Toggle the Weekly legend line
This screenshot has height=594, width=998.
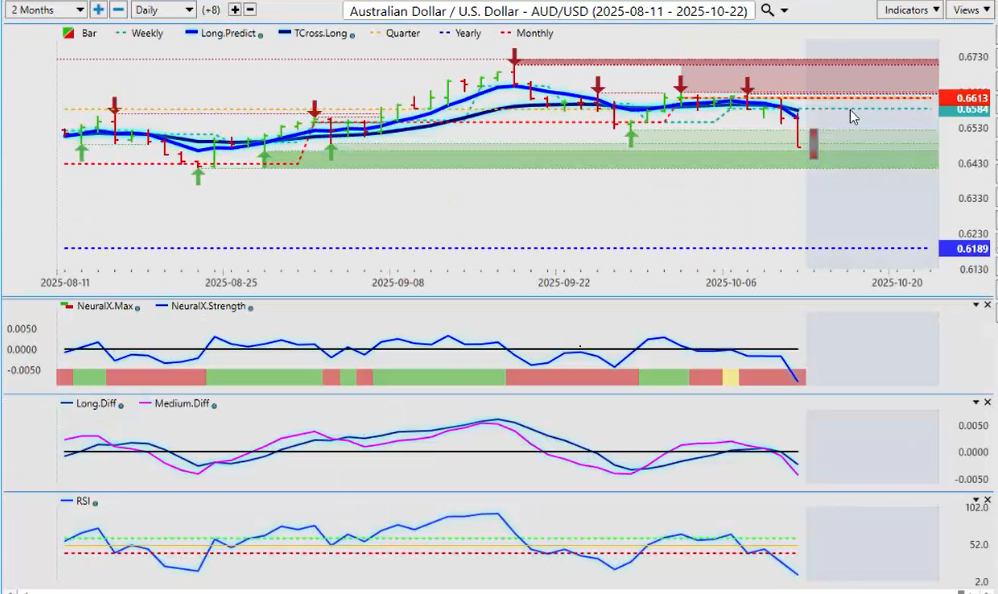pyautogui.click(x=146, y=34)
